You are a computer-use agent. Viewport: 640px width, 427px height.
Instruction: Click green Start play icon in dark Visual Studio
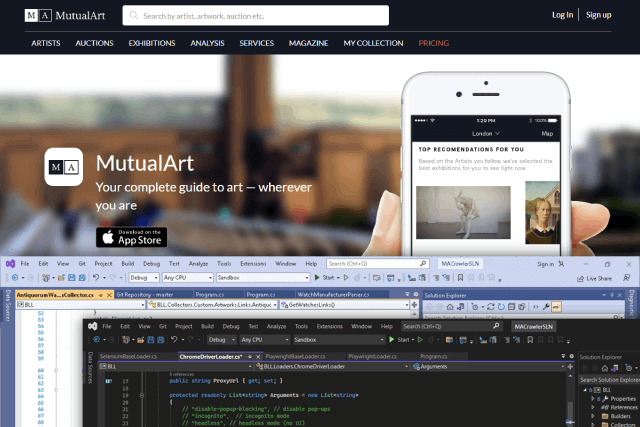click(391, 340)
